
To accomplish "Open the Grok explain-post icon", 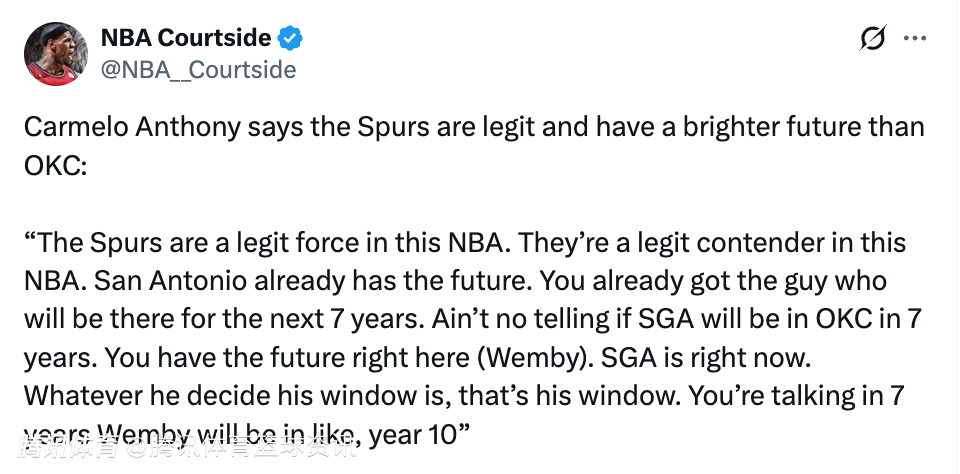I will tap(872, 39).
